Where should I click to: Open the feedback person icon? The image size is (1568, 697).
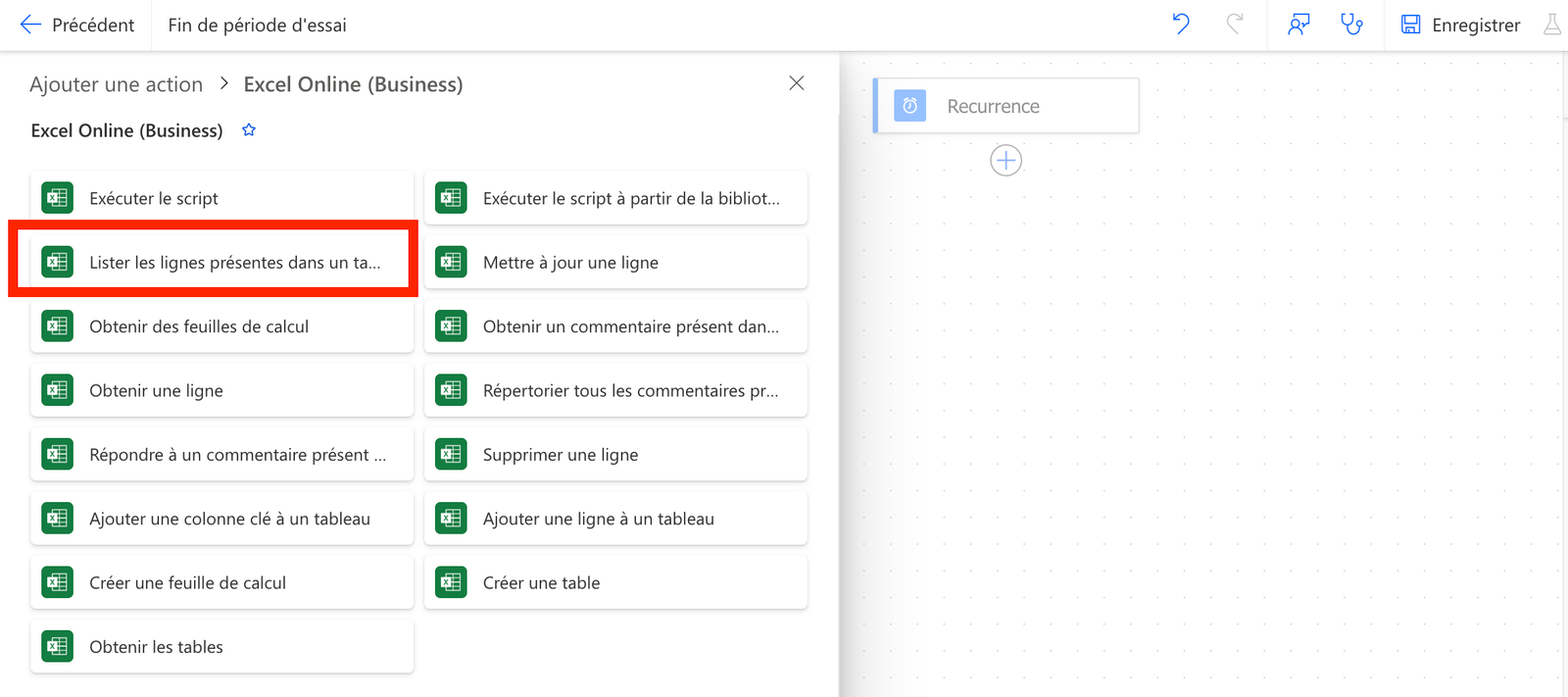tap(1298, 25)
